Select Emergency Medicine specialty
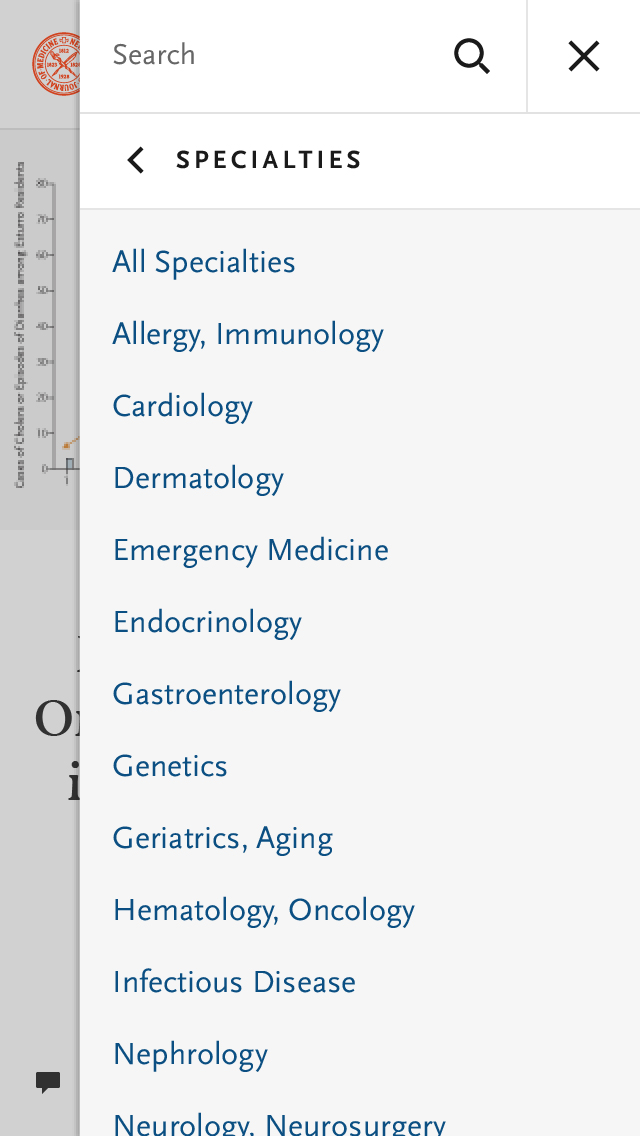Screen dimensions: 640x1136 point(251,550)
